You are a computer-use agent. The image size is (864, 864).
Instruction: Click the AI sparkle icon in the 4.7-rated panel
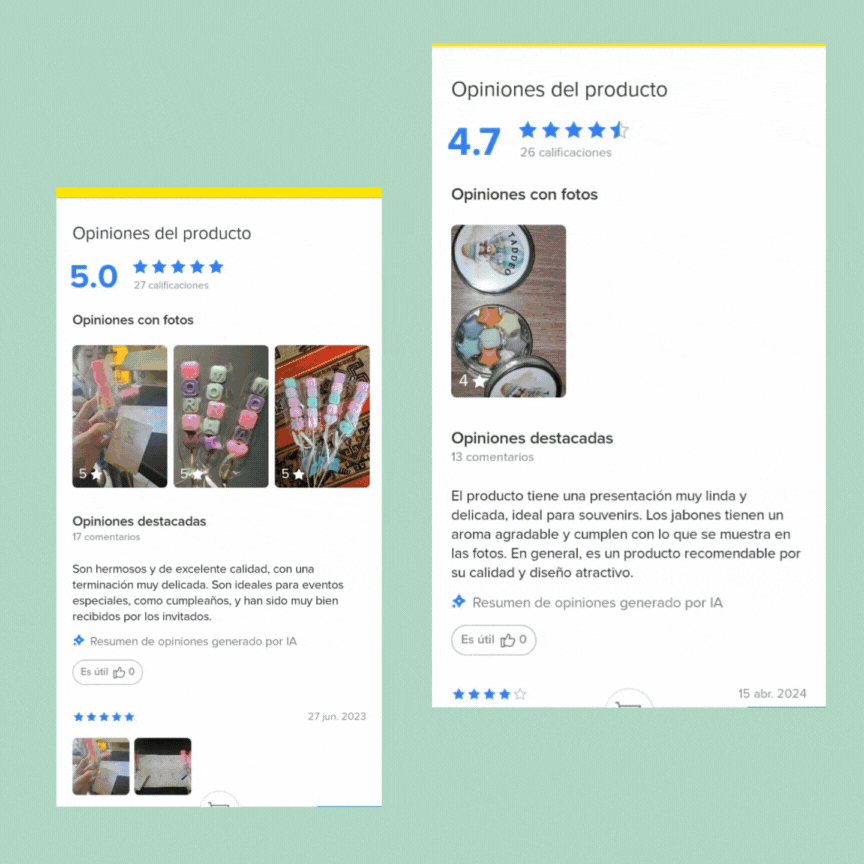(x=458, y=602)
